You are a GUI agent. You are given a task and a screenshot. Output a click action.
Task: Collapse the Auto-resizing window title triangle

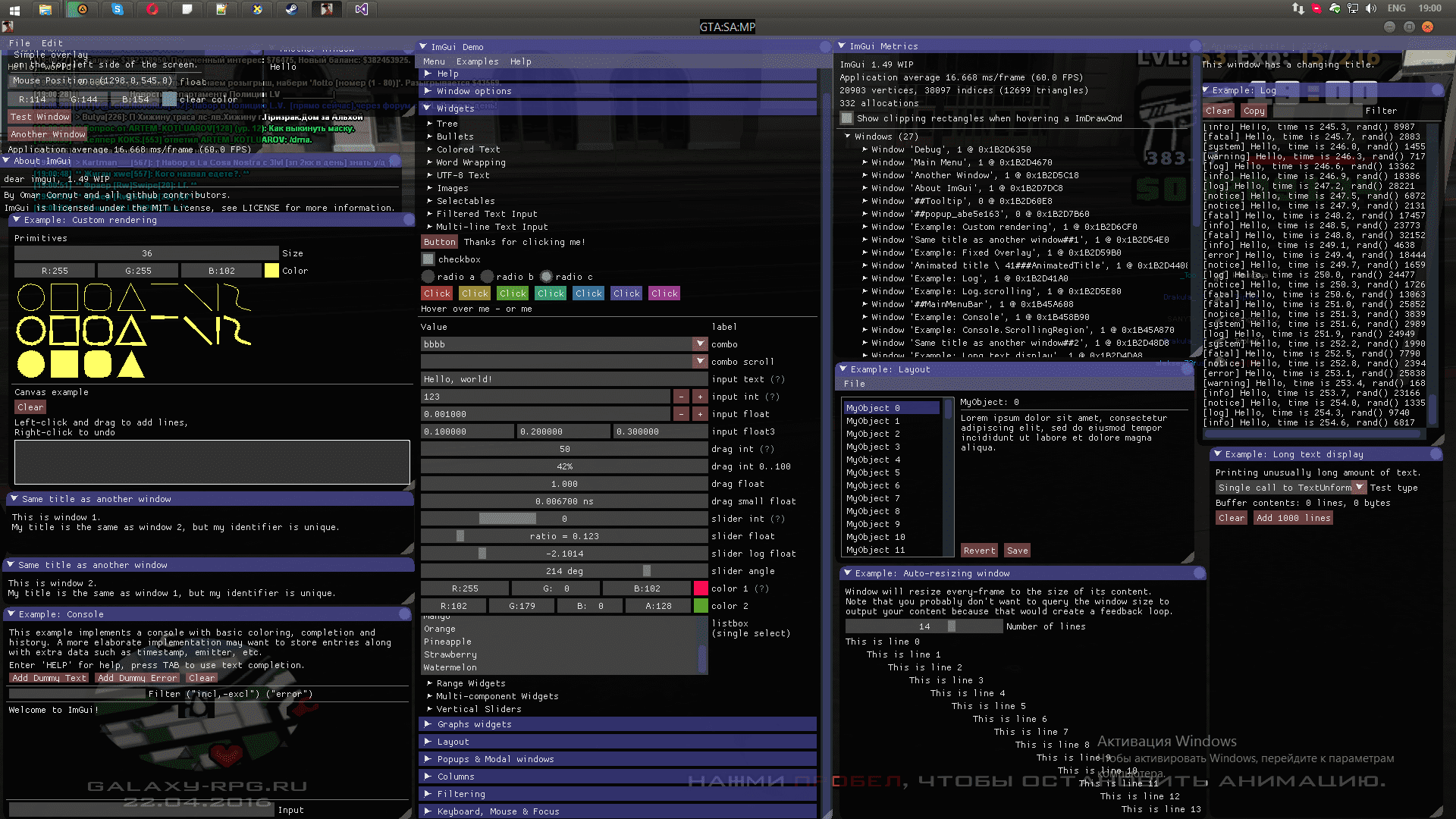tap(847, 573)
